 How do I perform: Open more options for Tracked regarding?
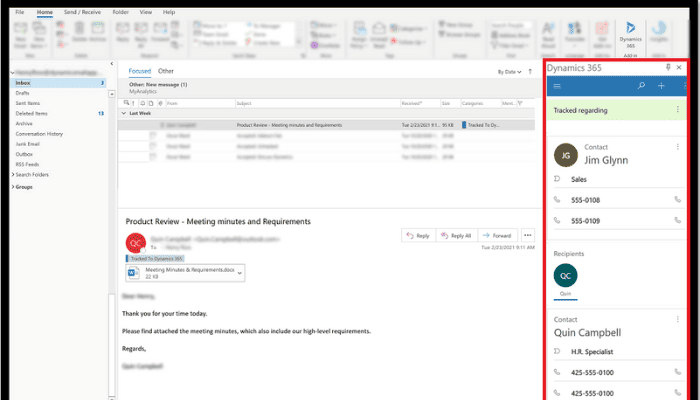(678, 109)
